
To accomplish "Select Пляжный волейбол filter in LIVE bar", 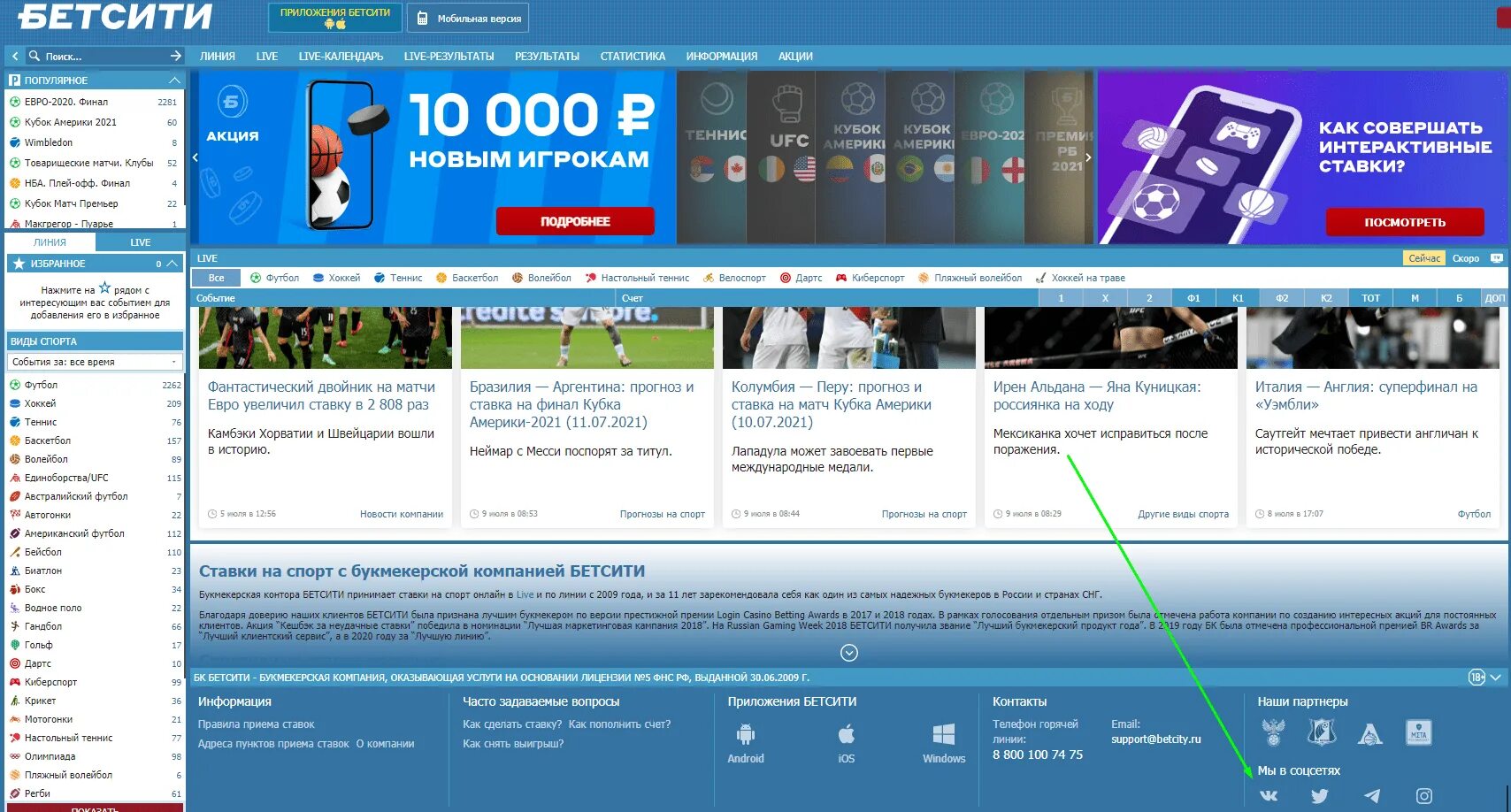I will (x=970, y=278).
